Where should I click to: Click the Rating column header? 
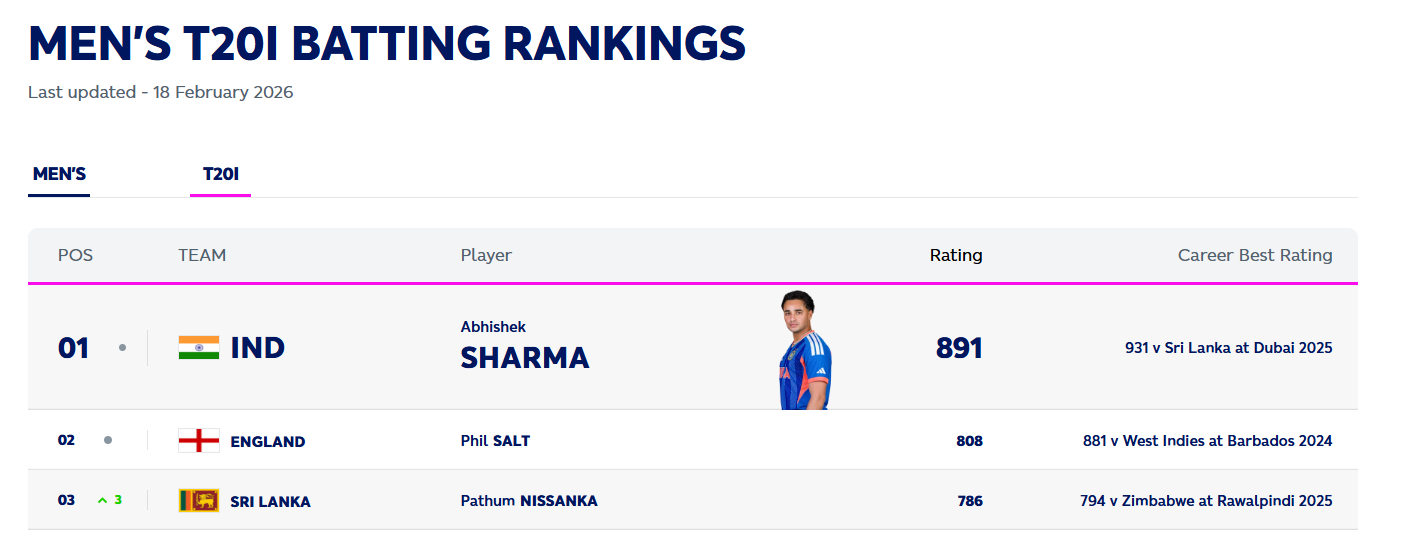tap(956, 255)
